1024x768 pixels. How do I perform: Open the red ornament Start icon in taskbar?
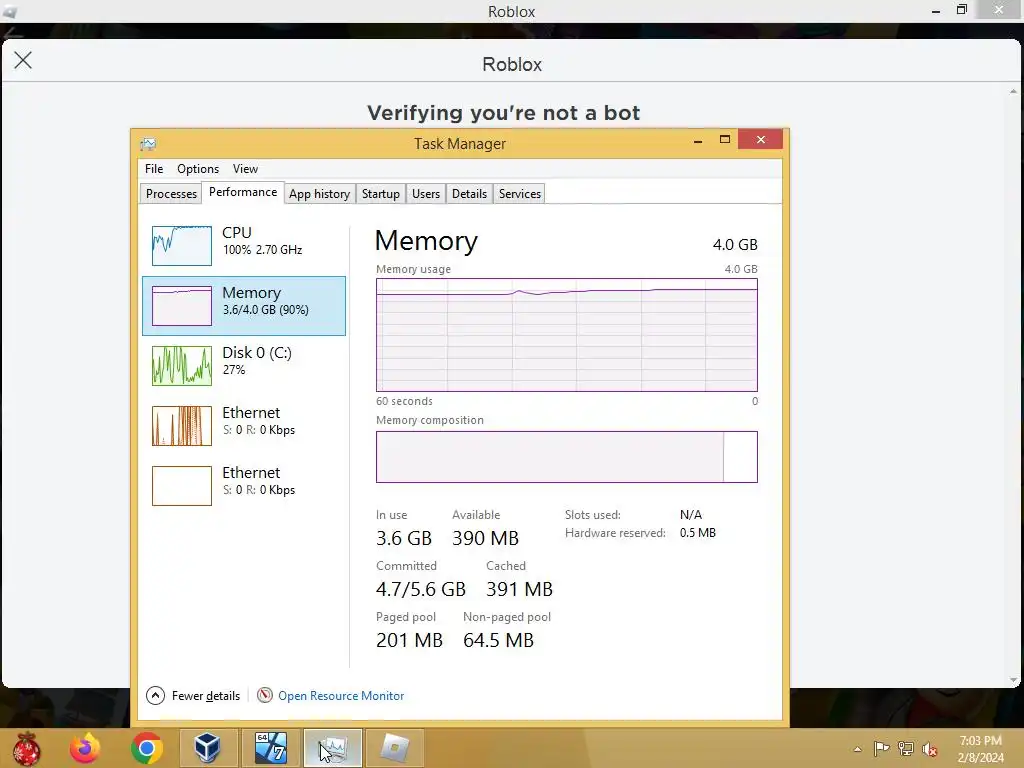coord(26,748)
